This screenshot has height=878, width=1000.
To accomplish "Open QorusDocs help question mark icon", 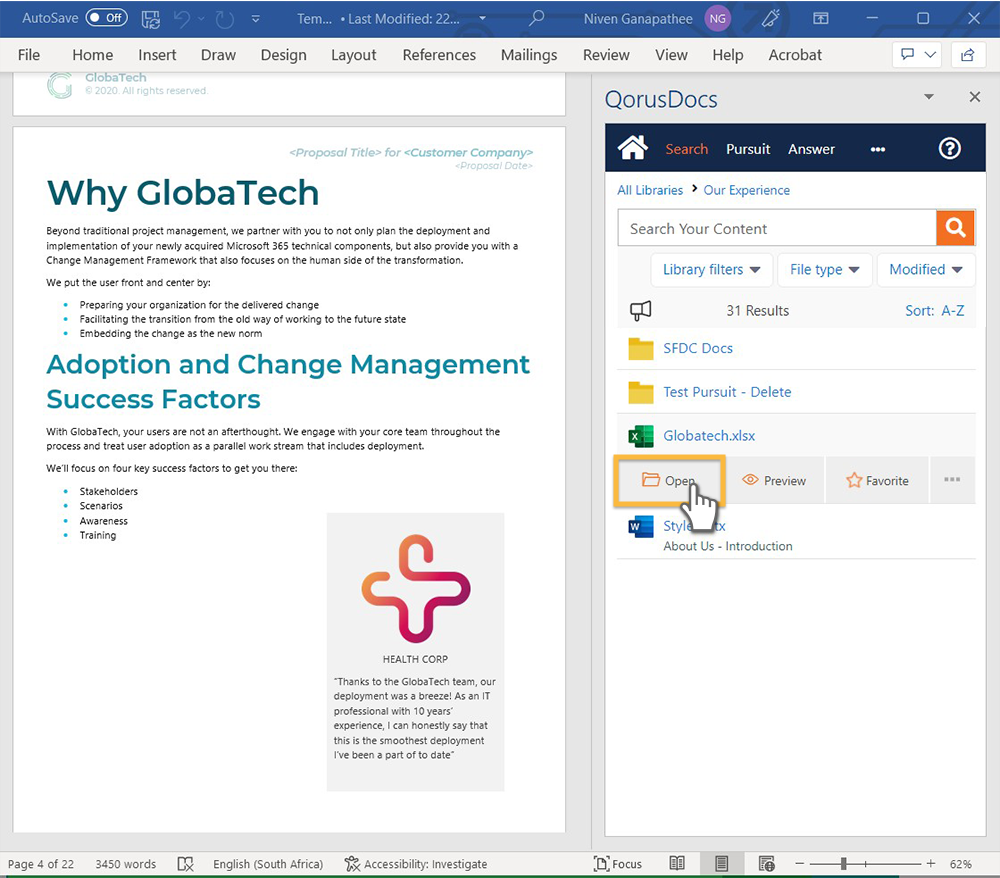I will coord(950,149).
